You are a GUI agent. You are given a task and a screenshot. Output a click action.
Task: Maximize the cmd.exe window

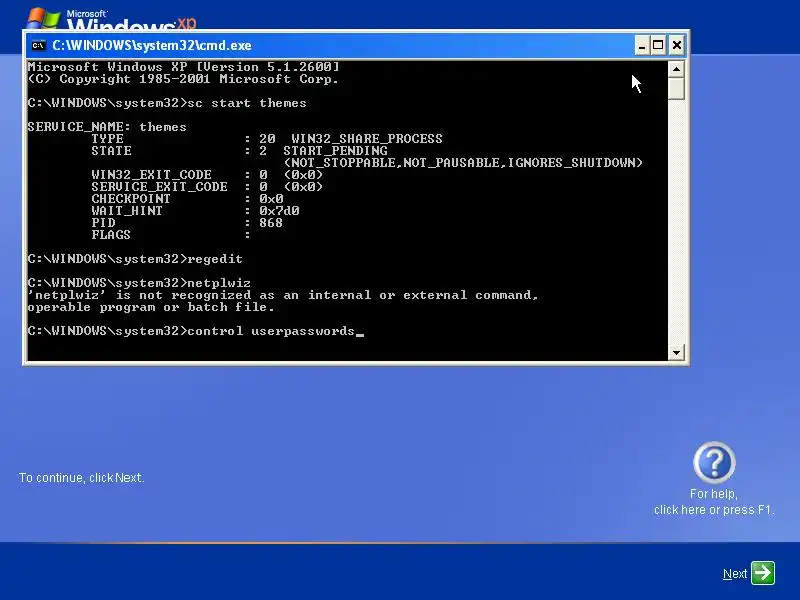coord(658,45)
